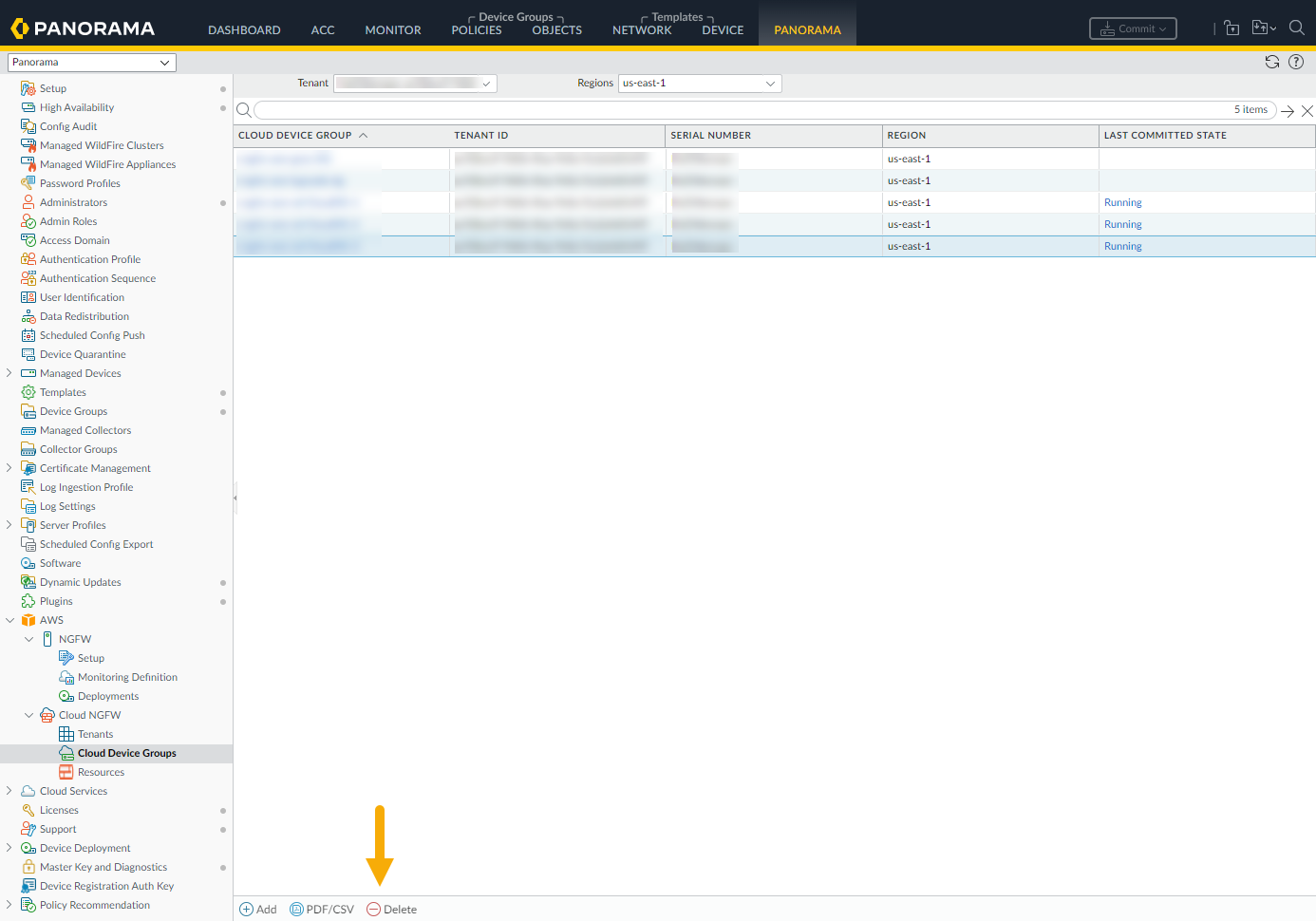
Task: Clear the filter with the X icon
Action: [1307, 111]
